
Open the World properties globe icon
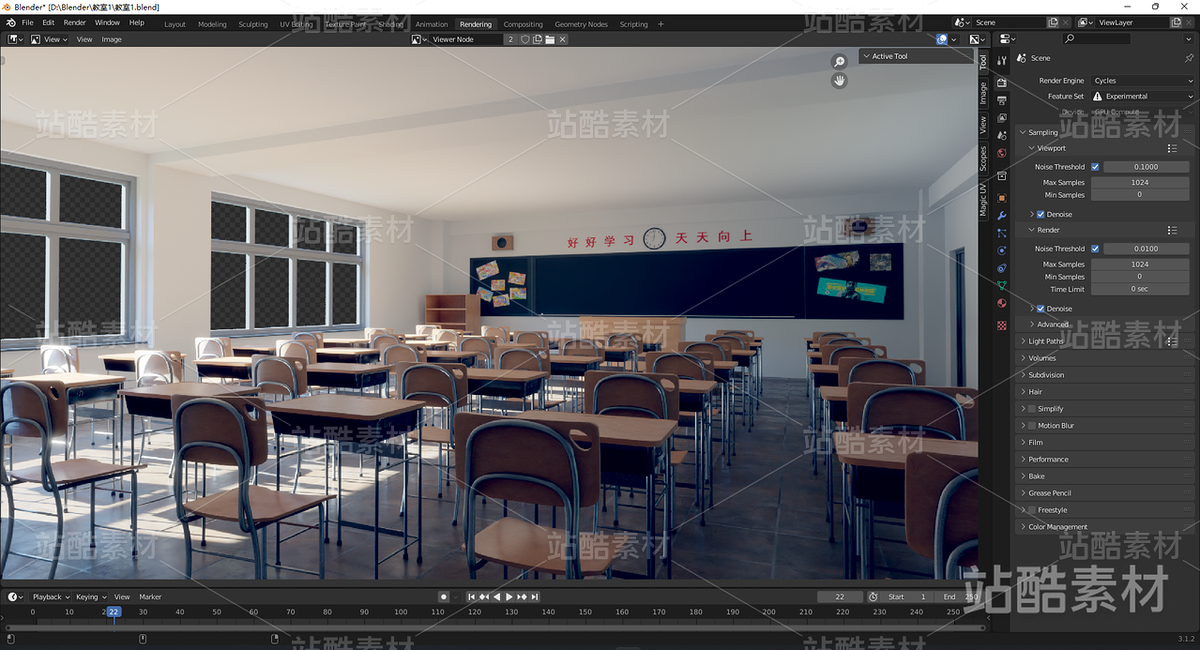(1002, 154)
